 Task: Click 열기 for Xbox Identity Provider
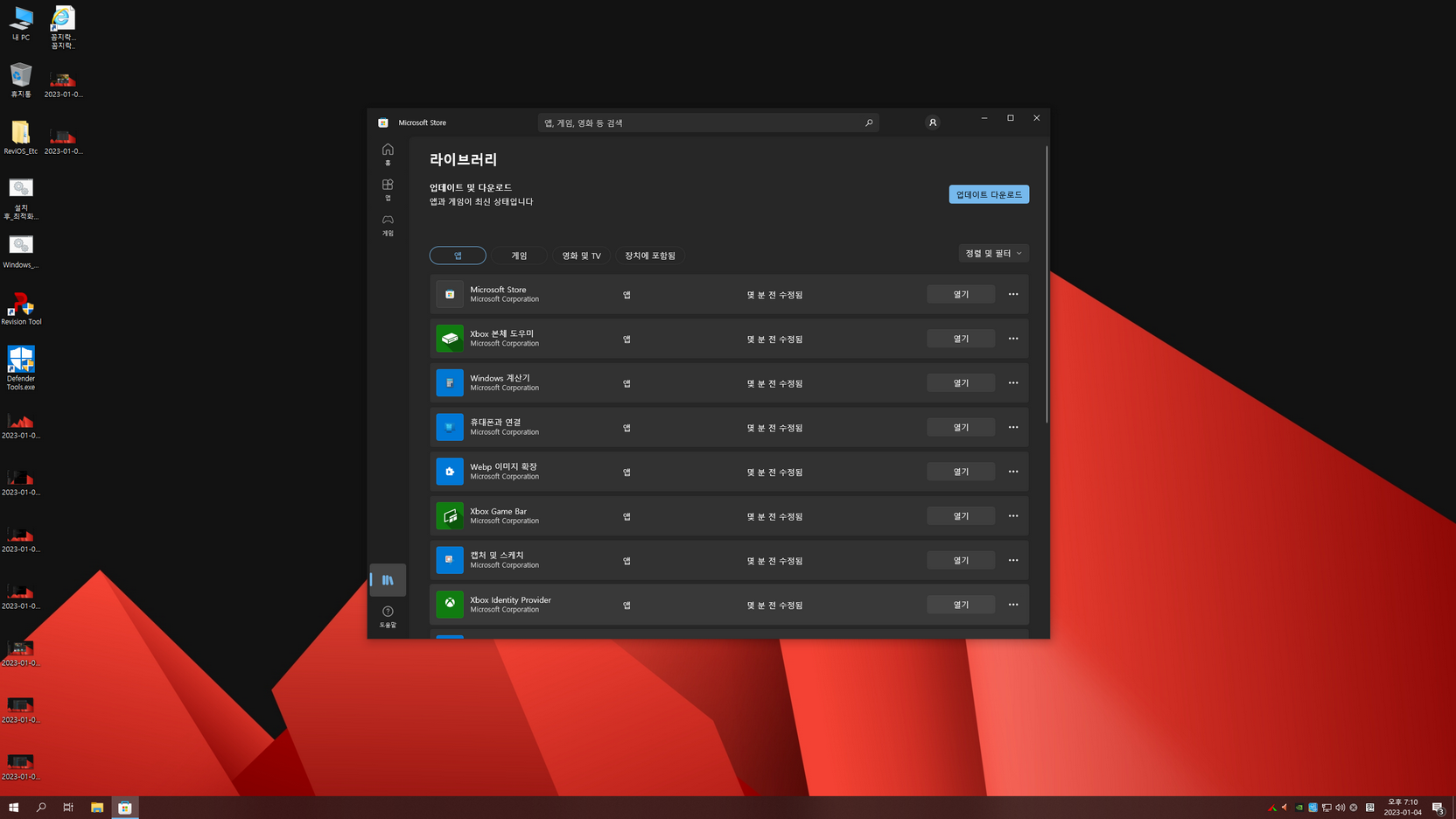pyautogui.click(x=961, y=605)
